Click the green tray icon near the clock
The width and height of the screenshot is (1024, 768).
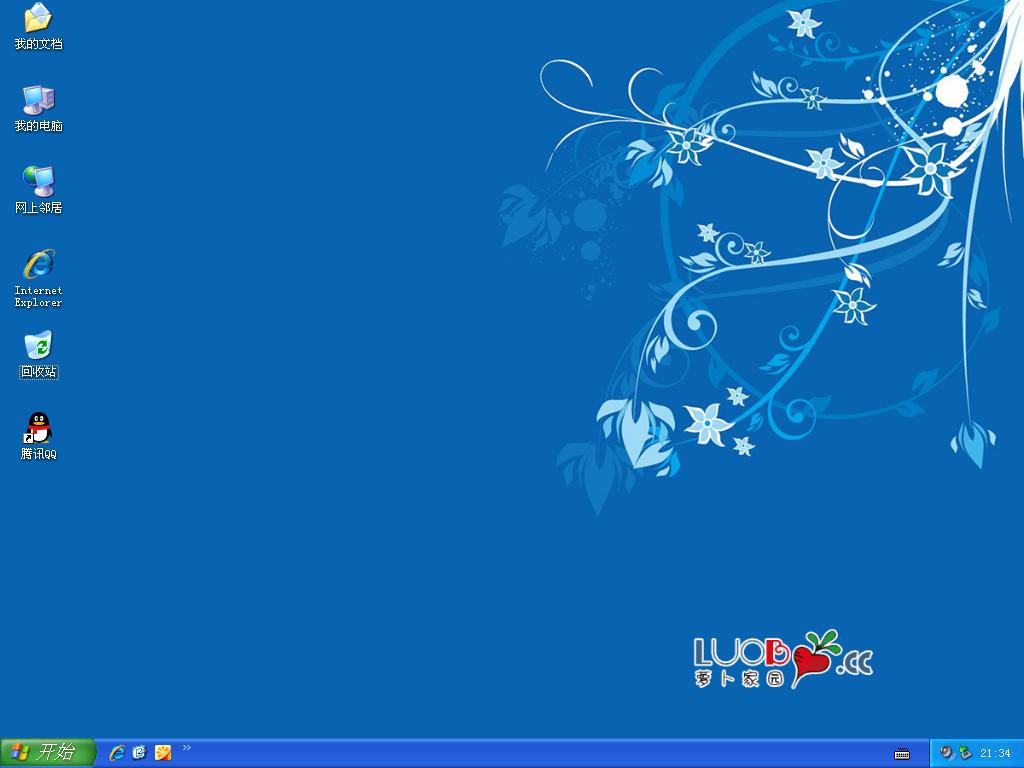(964, 752)
